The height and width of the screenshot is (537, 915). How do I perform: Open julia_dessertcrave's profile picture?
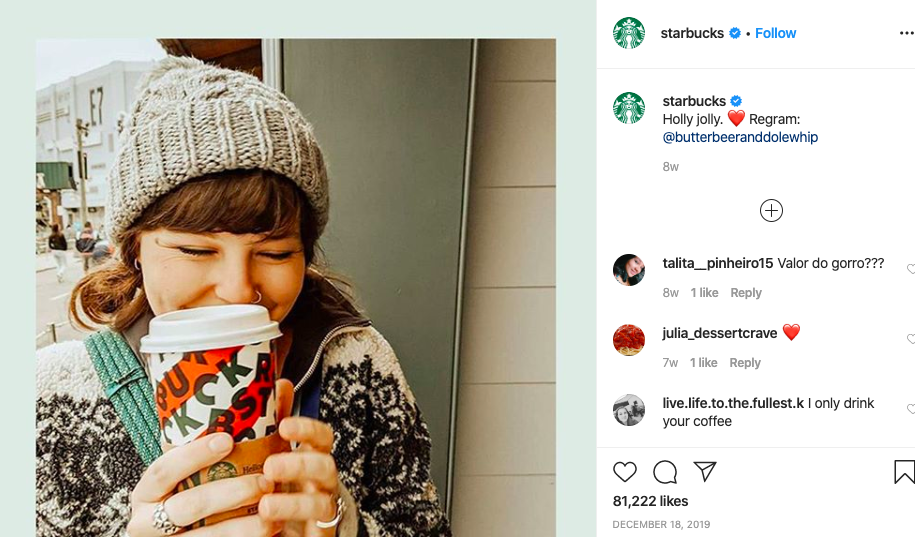click(x=629, y=340)
